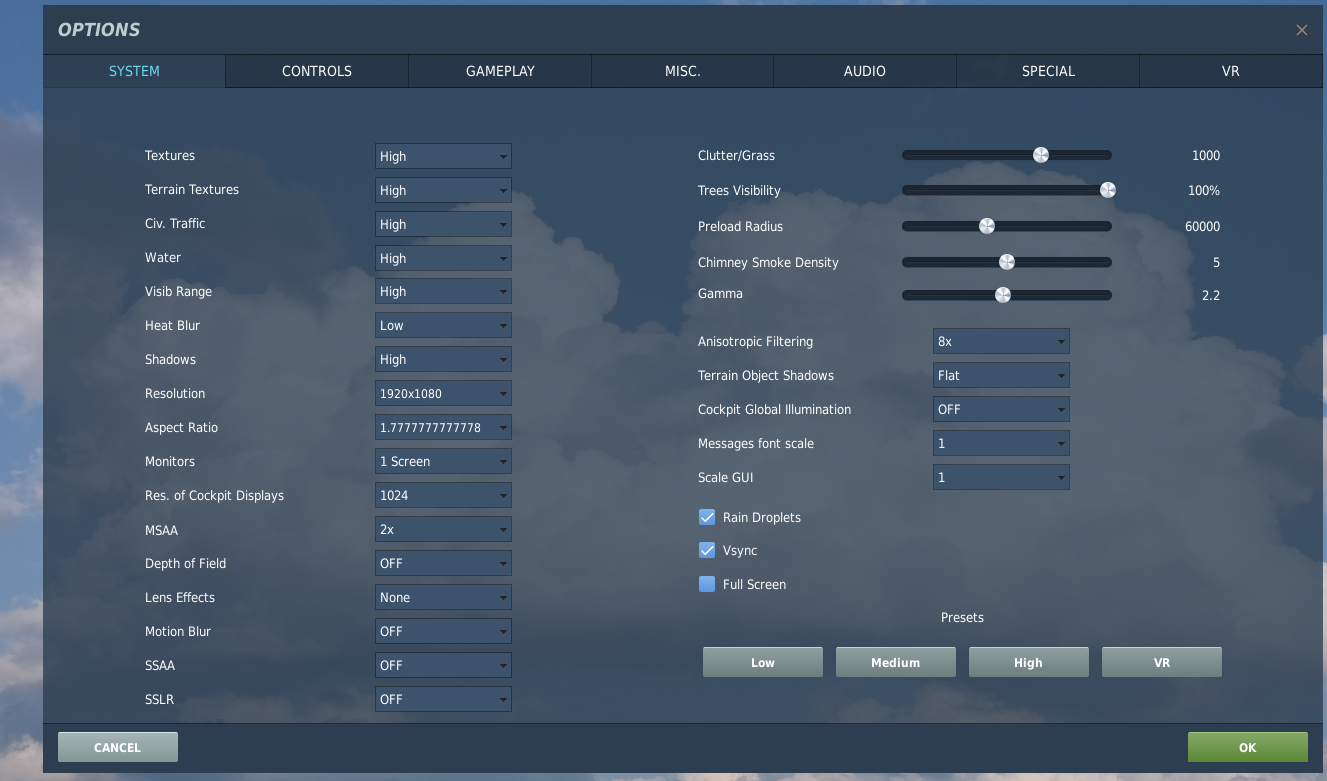Open the Visib Range dropdown
This screenshot has height=781, width=1327.
pyautogui.click(x=443, y=292)
